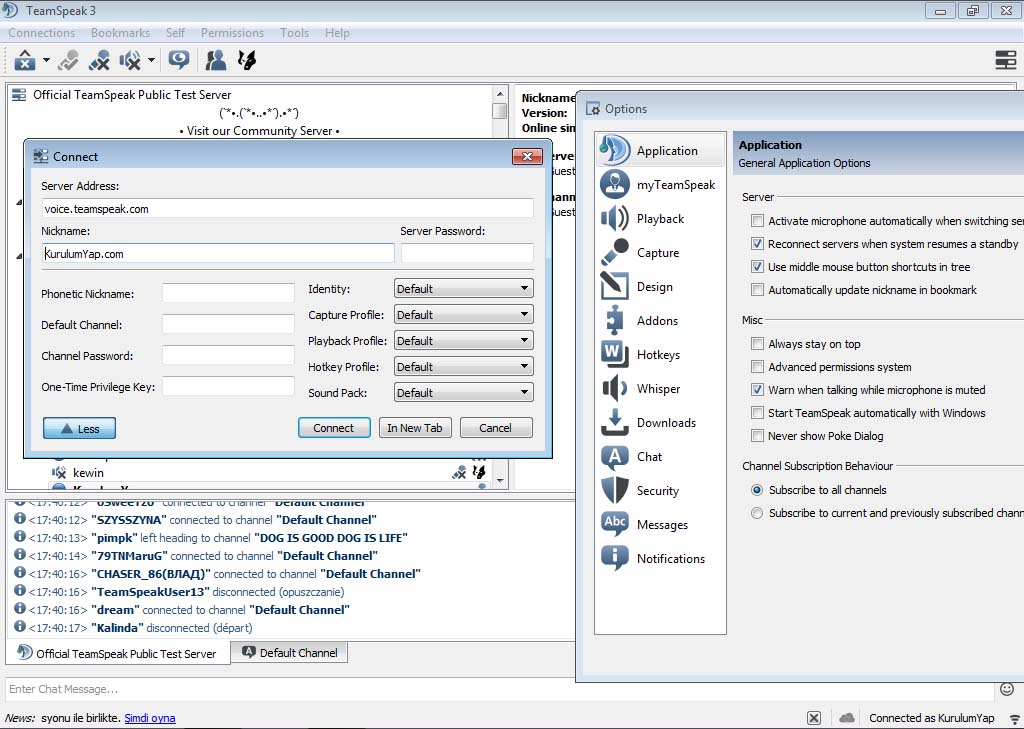Select the Security options category
This screenshot has height=729, width=1024.
tap(660, 491)
